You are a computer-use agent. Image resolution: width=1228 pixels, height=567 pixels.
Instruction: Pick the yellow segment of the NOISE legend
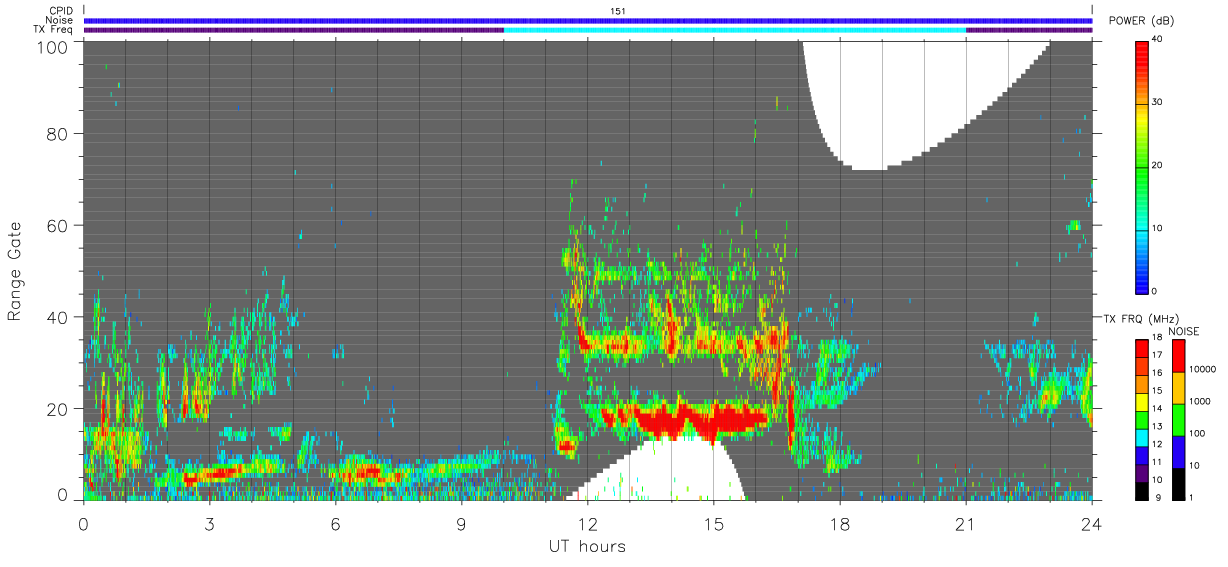1178,388
